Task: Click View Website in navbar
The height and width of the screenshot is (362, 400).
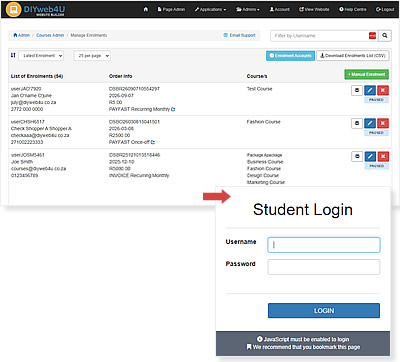Action: click(314, 9)
